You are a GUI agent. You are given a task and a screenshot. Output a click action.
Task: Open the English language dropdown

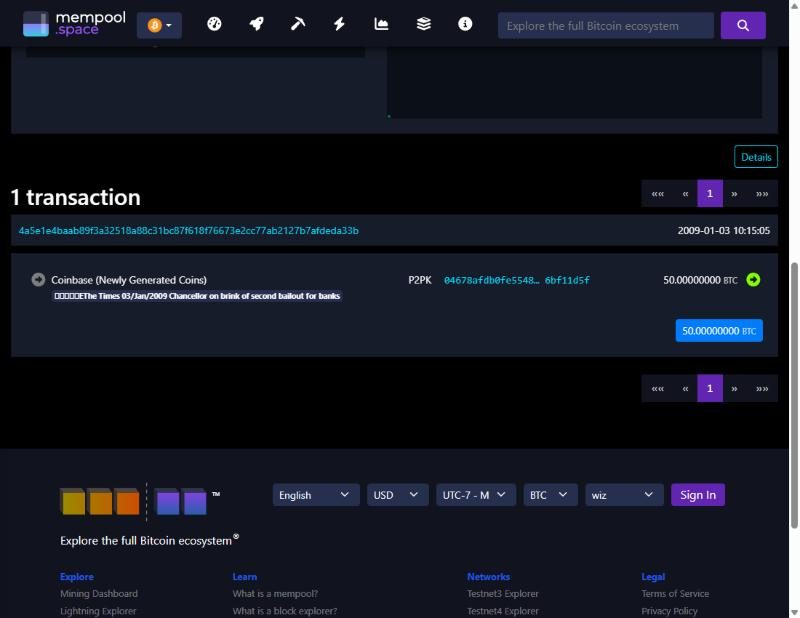[x=316, y=495]
